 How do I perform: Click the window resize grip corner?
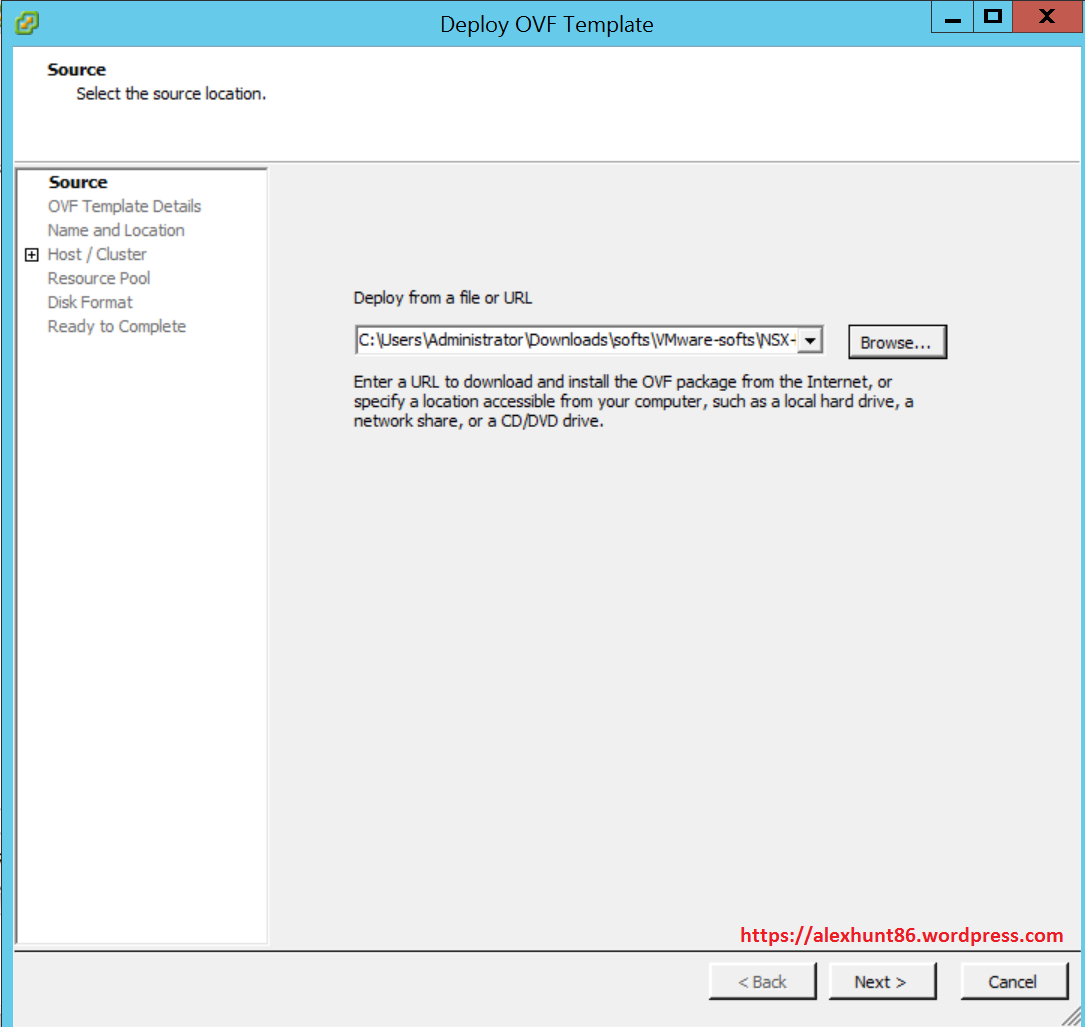1071,1016
